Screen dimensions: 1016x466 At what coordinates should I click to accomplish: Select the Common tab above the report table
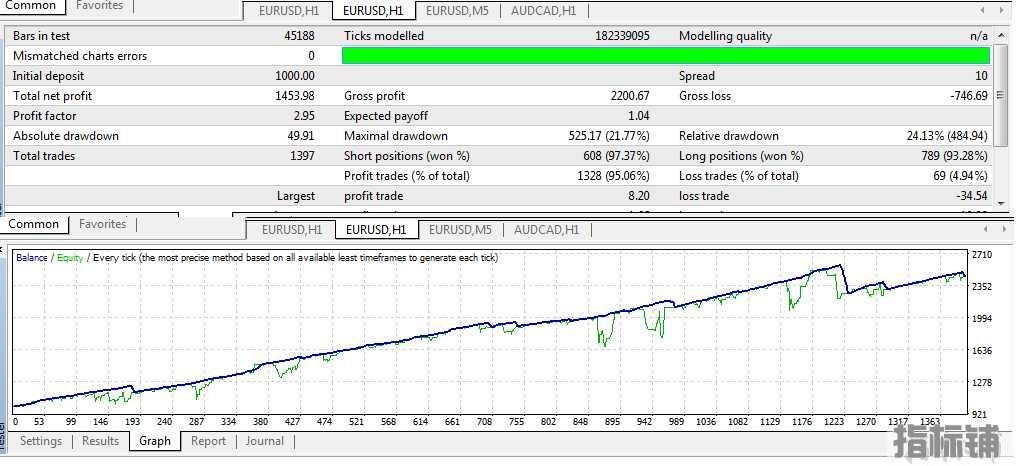(30, 6)
